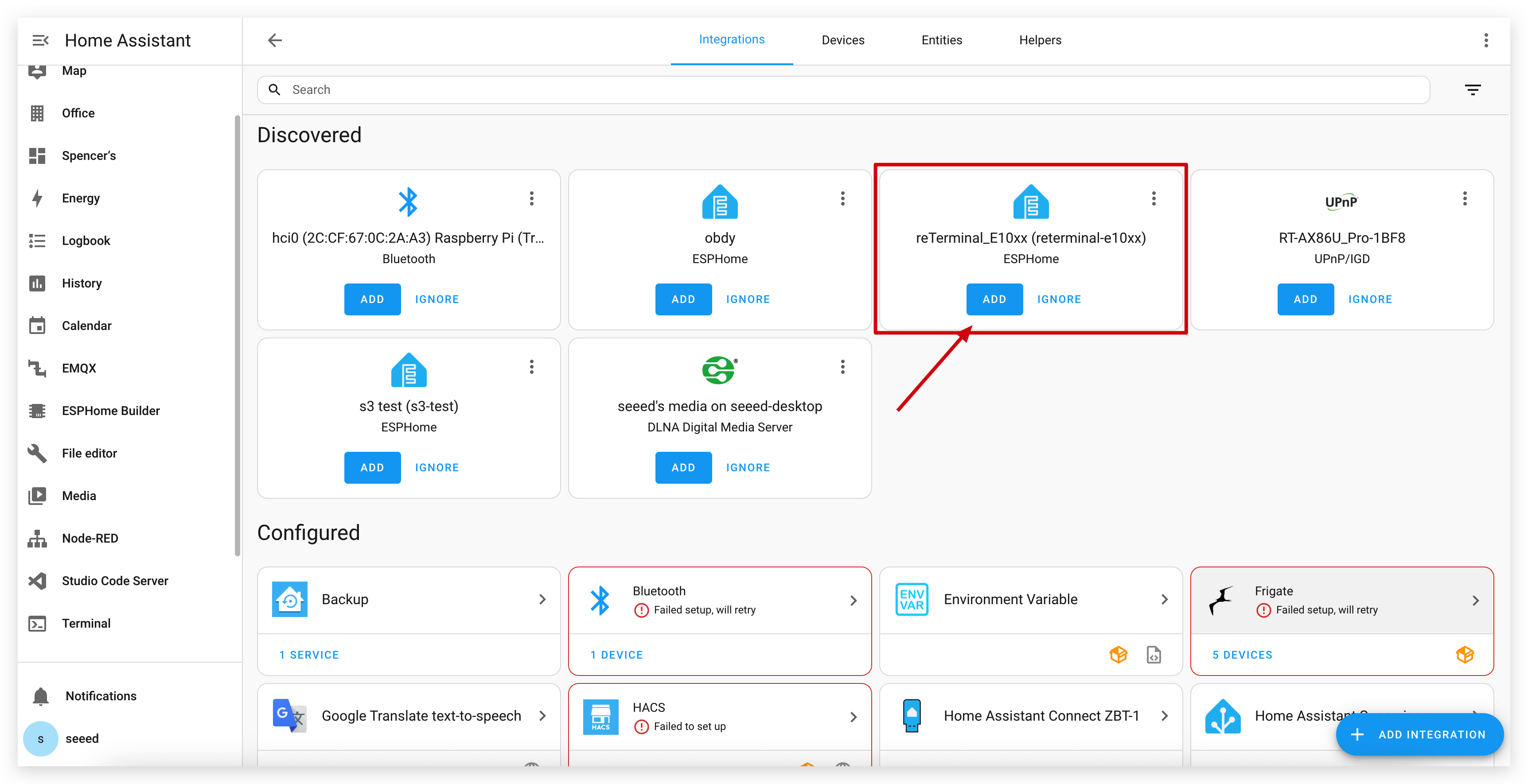This screenshot has height=784, width=1528.
Task: Open the three-dot menu on the seeed's media card
Action: click(842, 367)
